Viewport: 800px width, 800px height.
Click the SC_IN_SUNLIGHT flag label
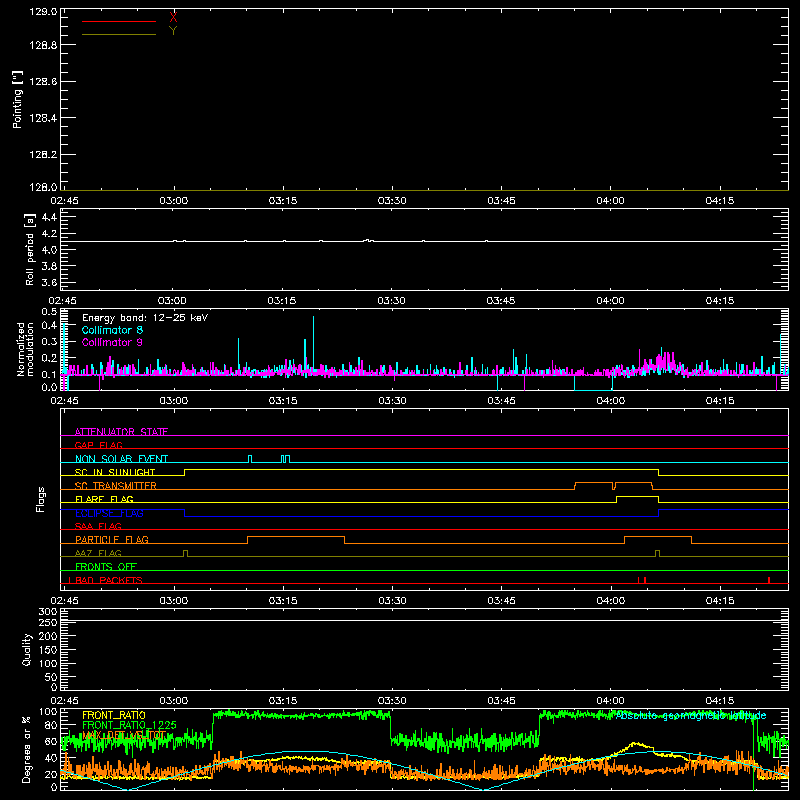point(115,472)
